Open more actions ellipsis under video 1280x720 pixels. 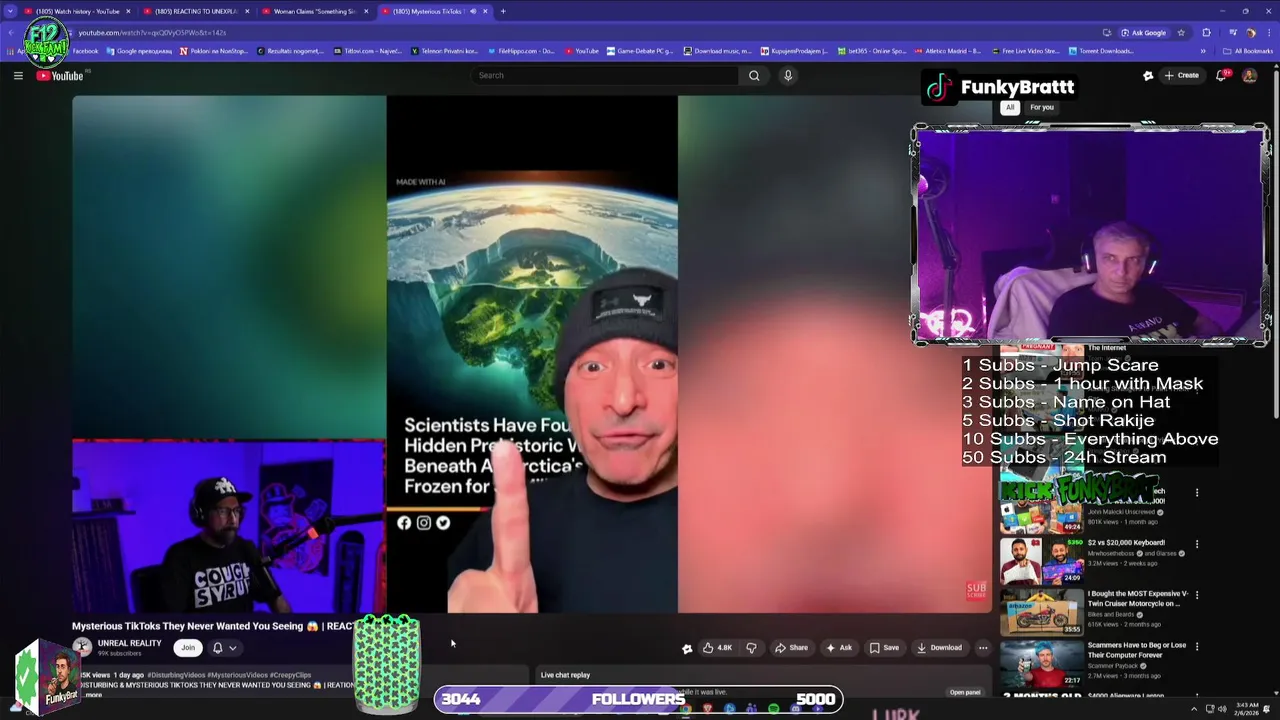pyautogui.click(x=983, y=647)
